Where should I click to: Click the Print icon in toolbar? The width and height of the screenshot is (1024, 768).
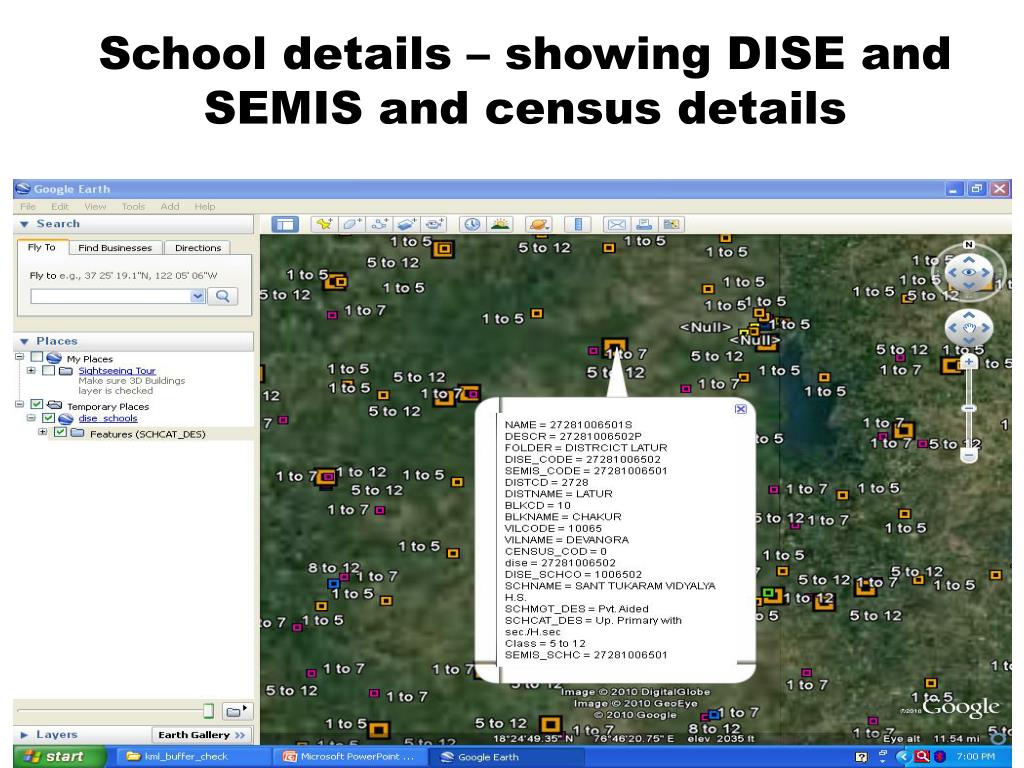coord(644,225)
